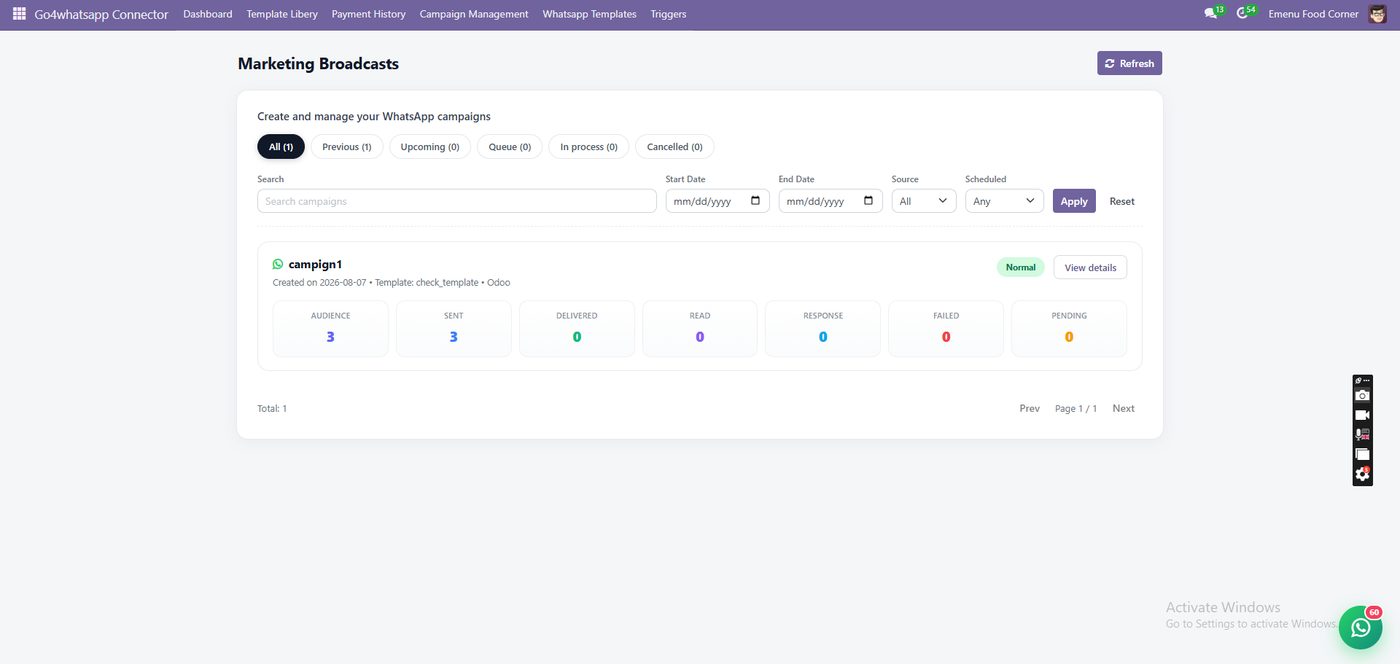Click View details for campign1
Viewport: 1400px width, 664px height.
[x=1090, y=267]
